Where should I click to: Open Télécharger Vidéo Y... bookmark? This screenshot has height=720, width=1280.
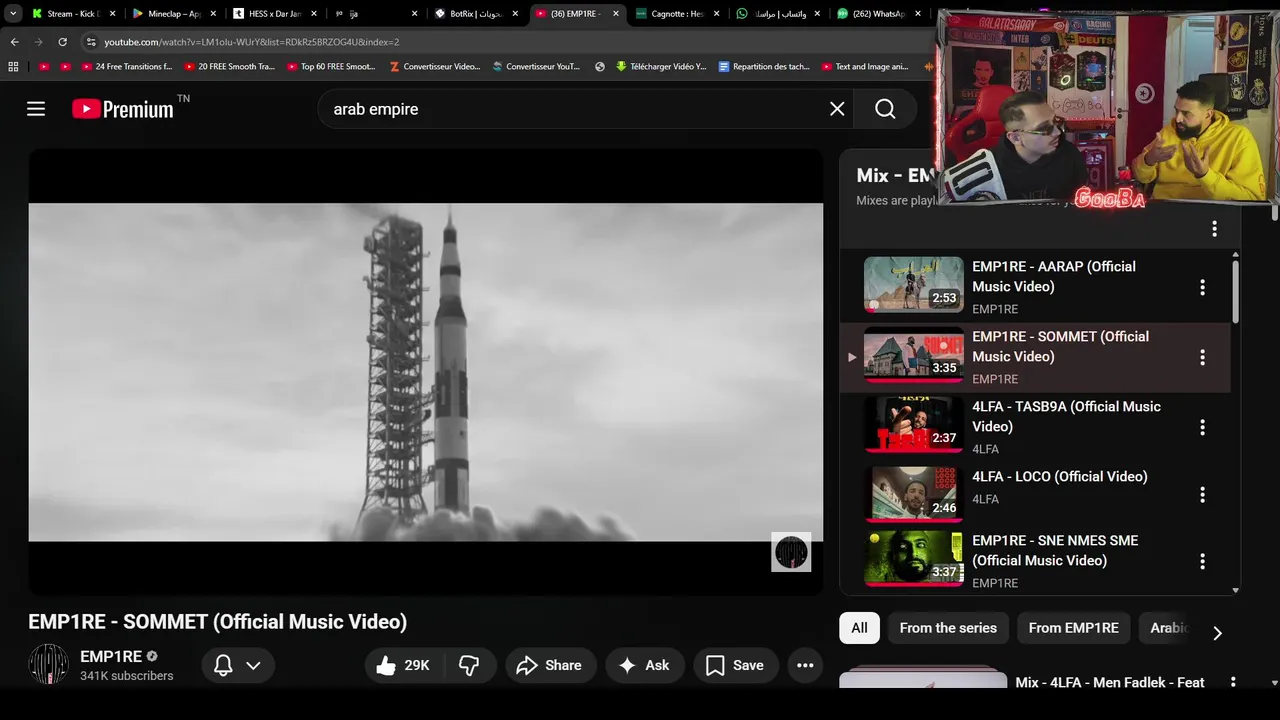[x=661, y=67]
